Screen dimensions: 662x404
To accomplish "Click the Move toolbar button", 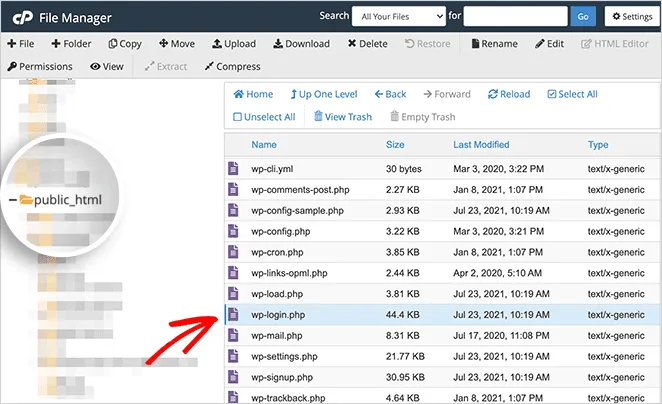I will 176,43.
